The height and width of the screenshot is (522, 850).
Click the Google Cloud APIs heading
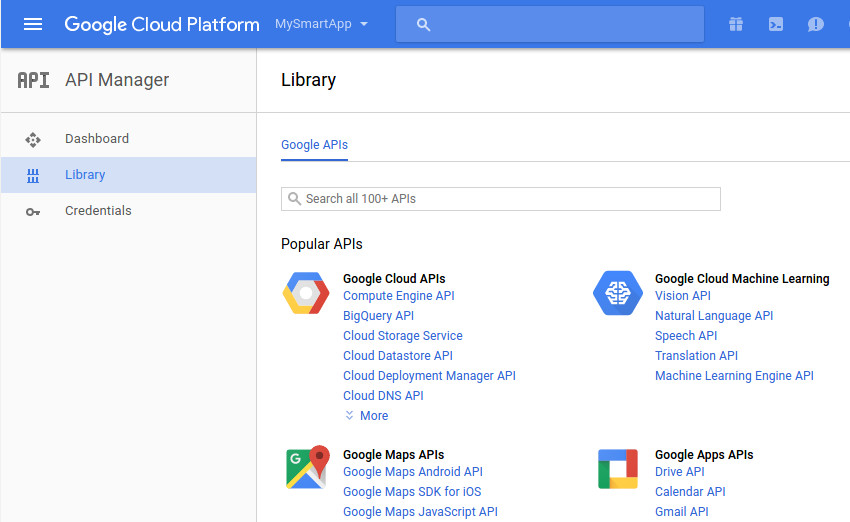point(394,279)
